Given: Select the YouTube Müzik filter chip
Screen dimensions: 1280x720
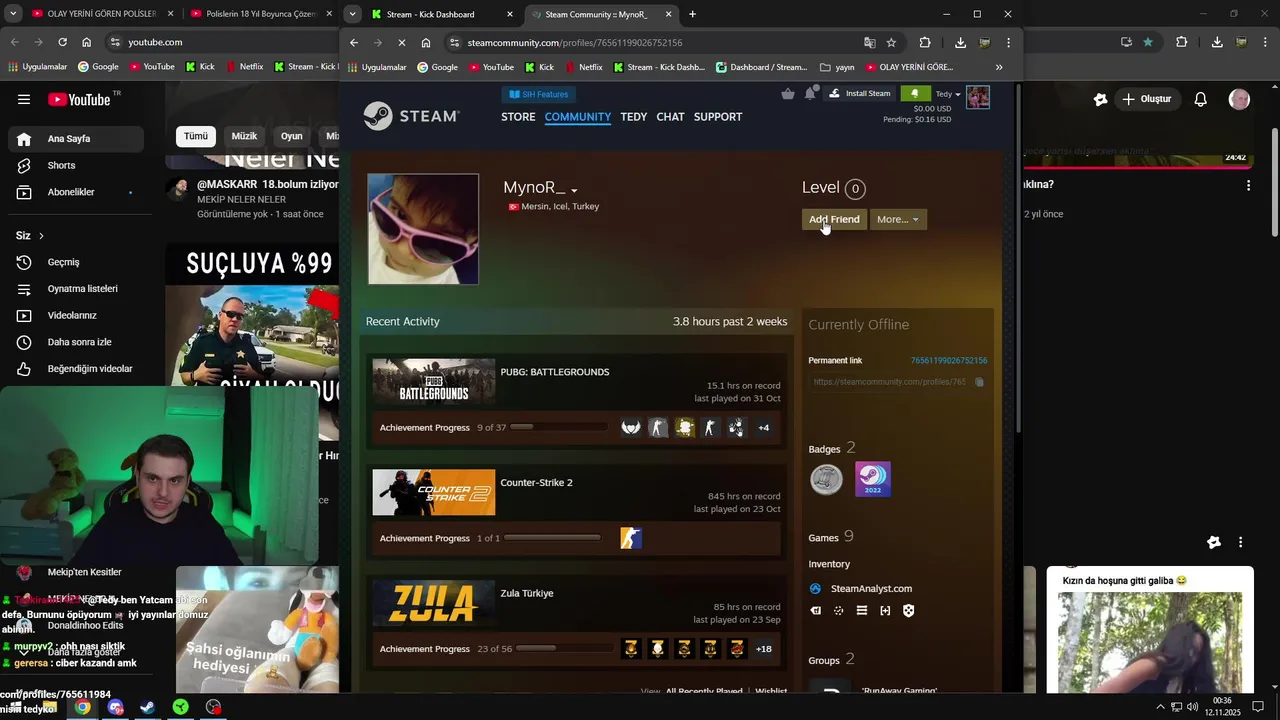Looking at the screenshot, I should [x=244, y=136].
